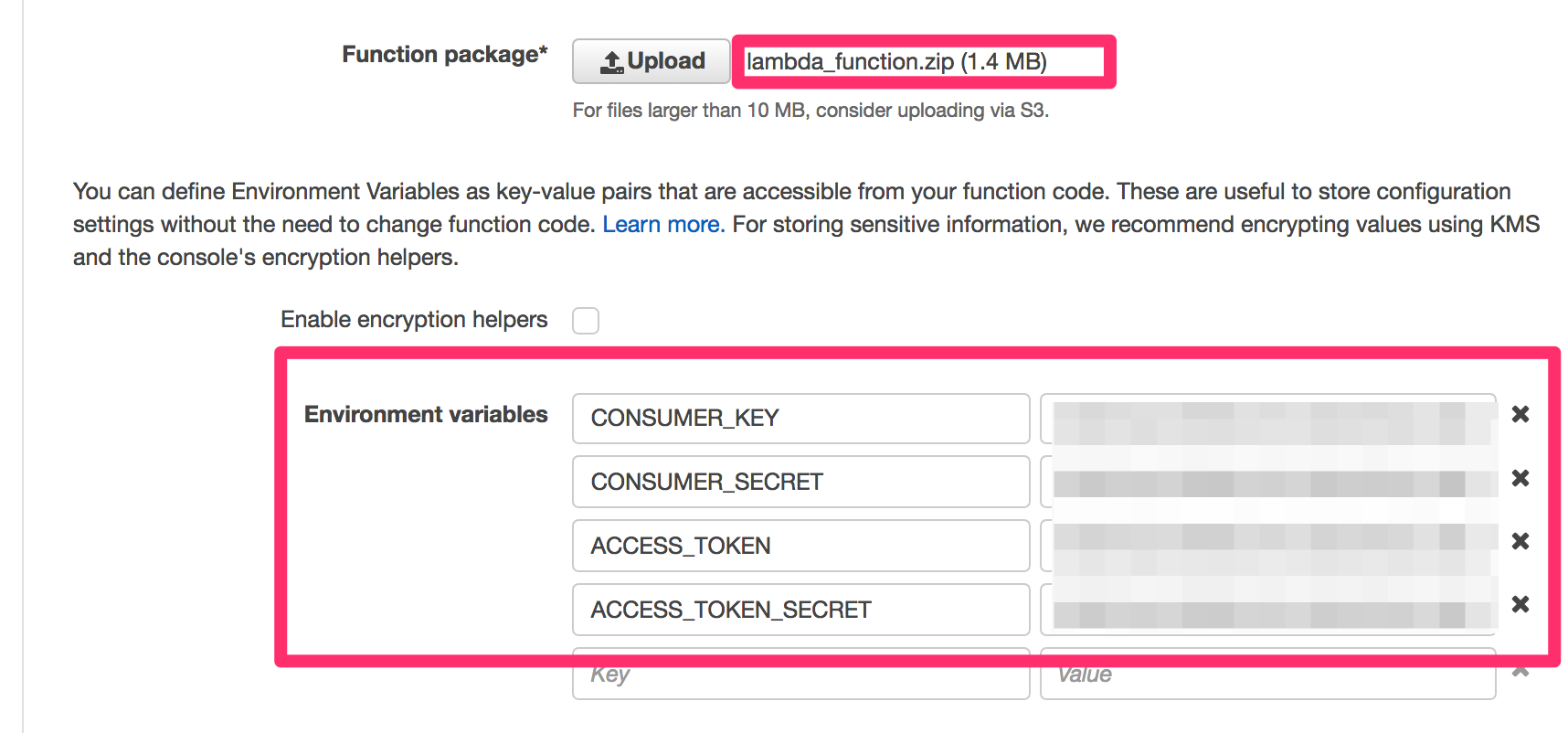The height and width of the screenshot is (733, 1568).
Task: Click the ACCESS_TOKEN_SECRET key field
Action: (x=800, y=609)
